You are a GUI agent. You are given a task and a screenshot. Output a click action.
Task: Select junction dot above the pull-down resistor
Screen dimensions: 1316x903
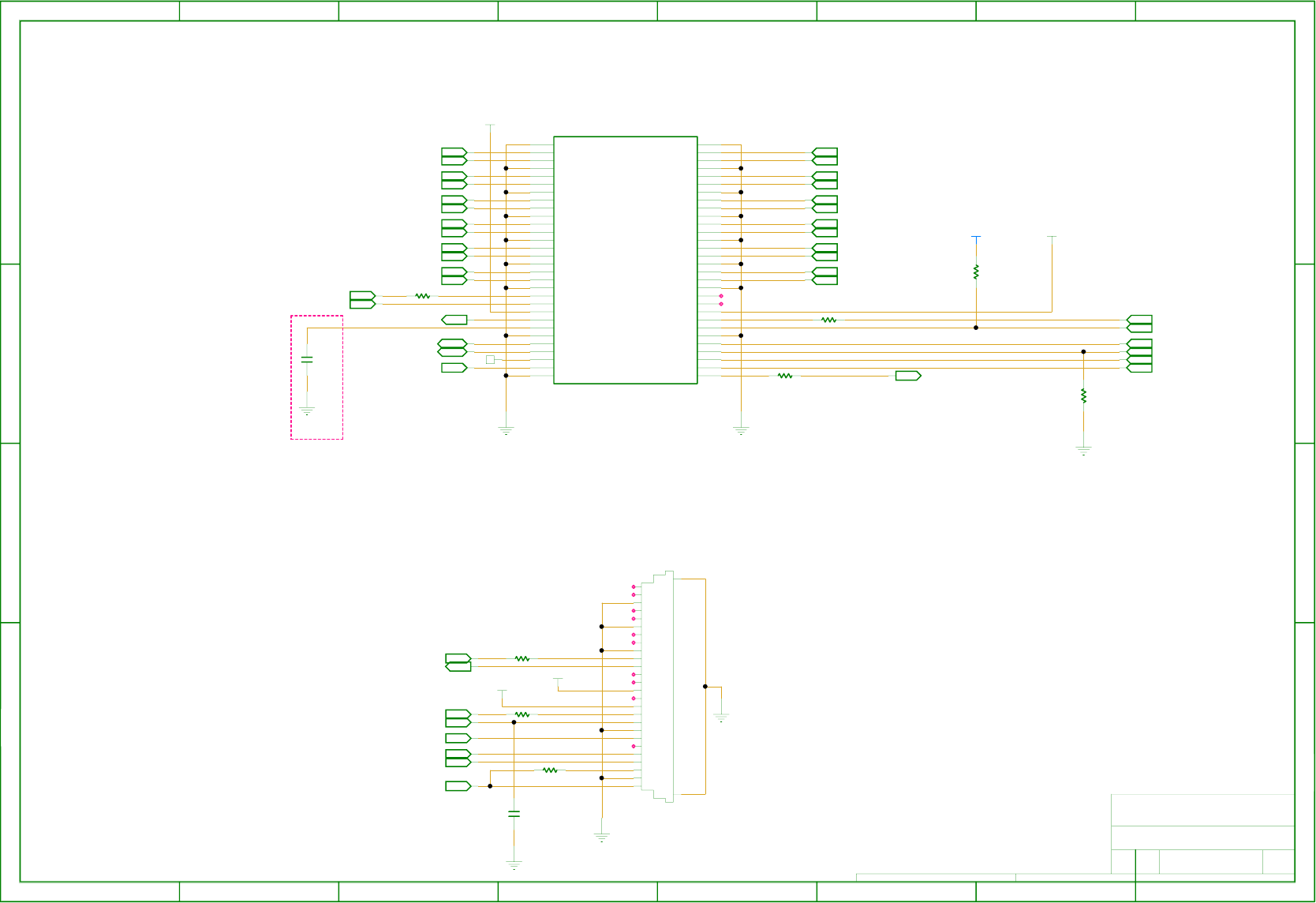1083,351
